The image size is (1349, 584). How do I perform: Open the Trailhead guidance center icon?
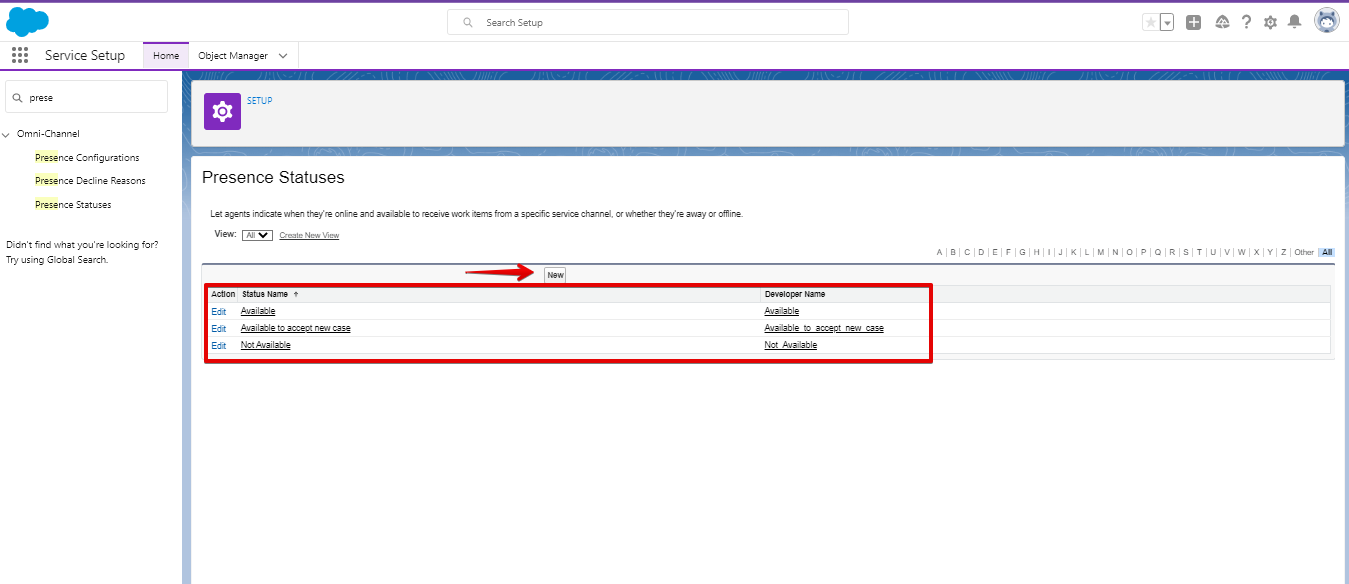pos(1222,21)
